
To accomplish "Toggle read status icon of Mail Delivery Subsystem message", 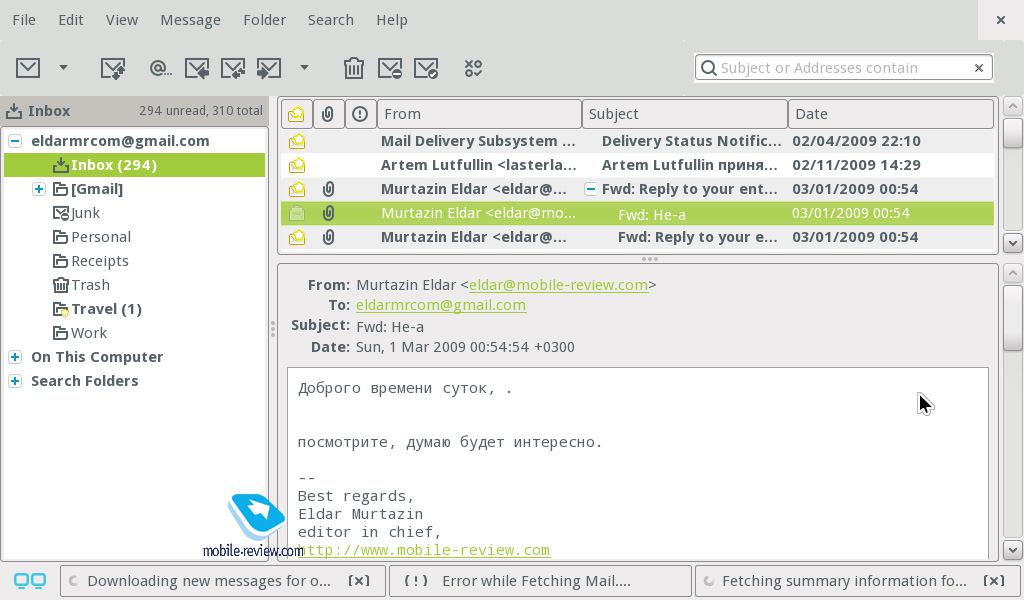I will tap(296, 141).
